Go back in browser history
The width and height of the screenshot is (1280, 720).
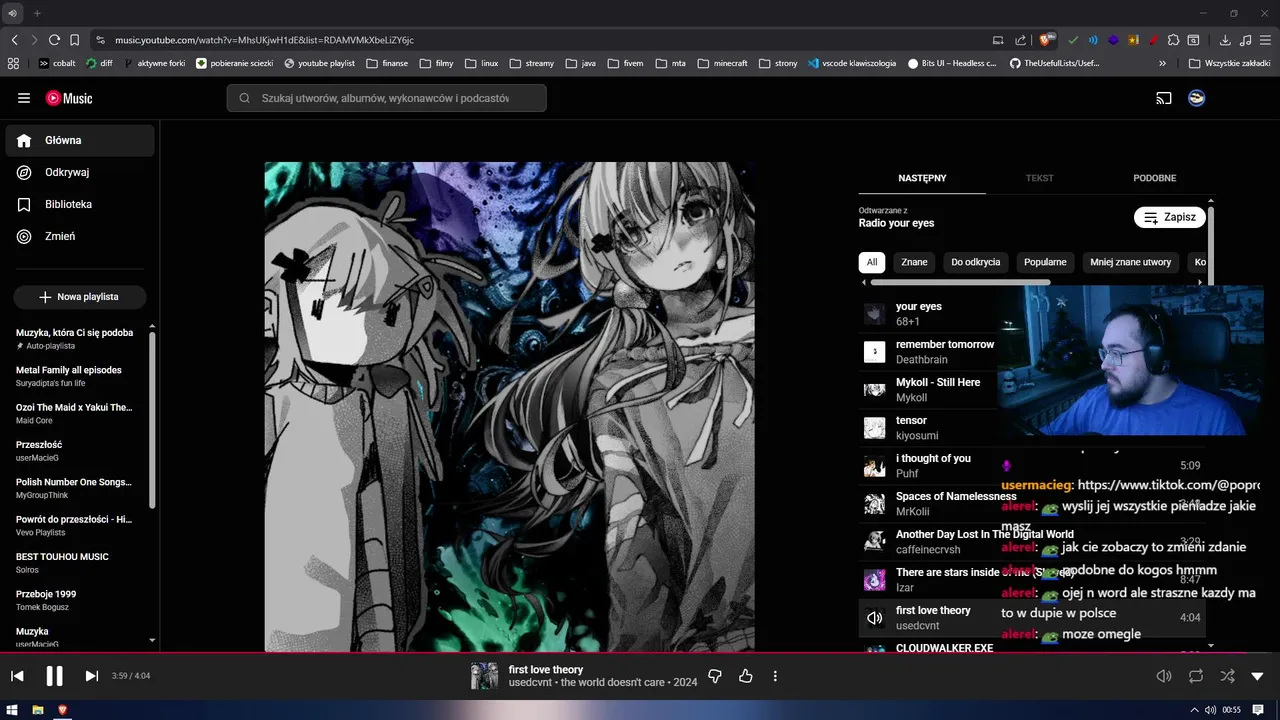click(14, 40)
